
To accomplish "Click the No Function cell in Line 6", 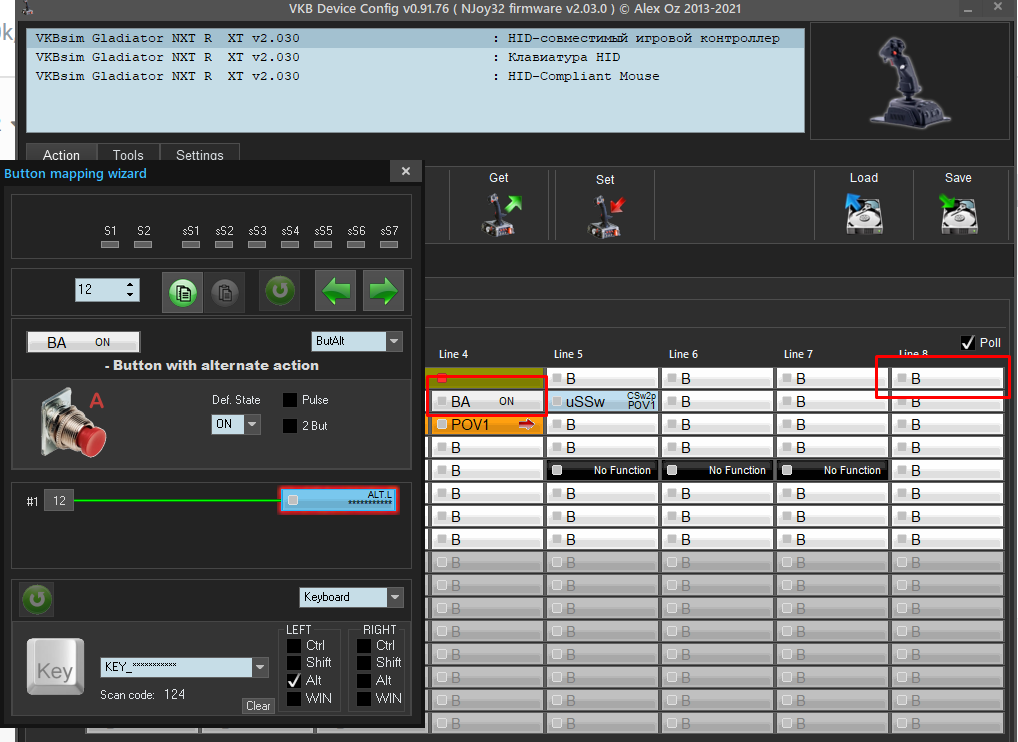I will tap(717, 470).
